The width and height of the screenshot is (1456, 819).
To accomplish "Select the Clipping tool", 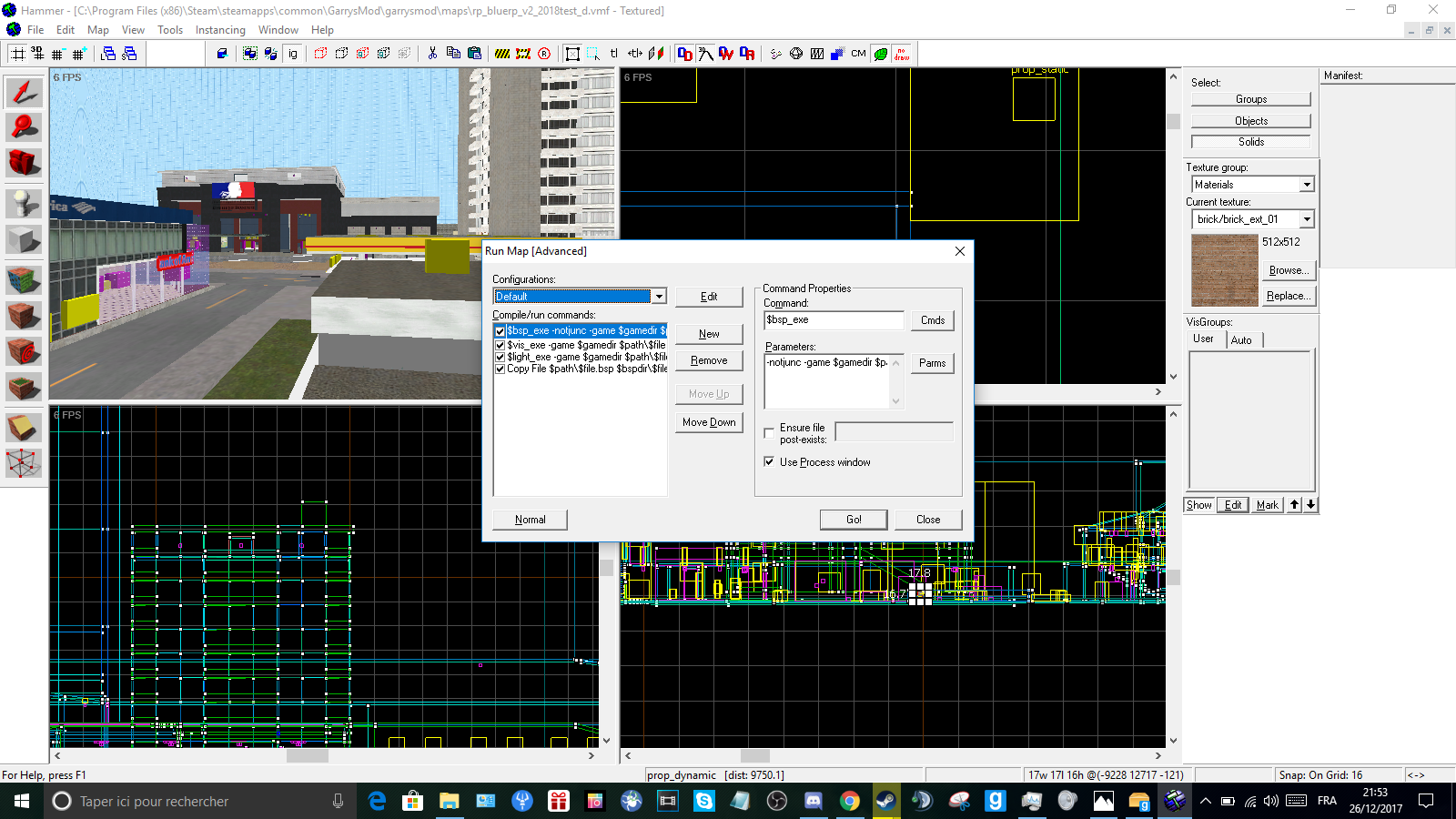I will [24, 428].
